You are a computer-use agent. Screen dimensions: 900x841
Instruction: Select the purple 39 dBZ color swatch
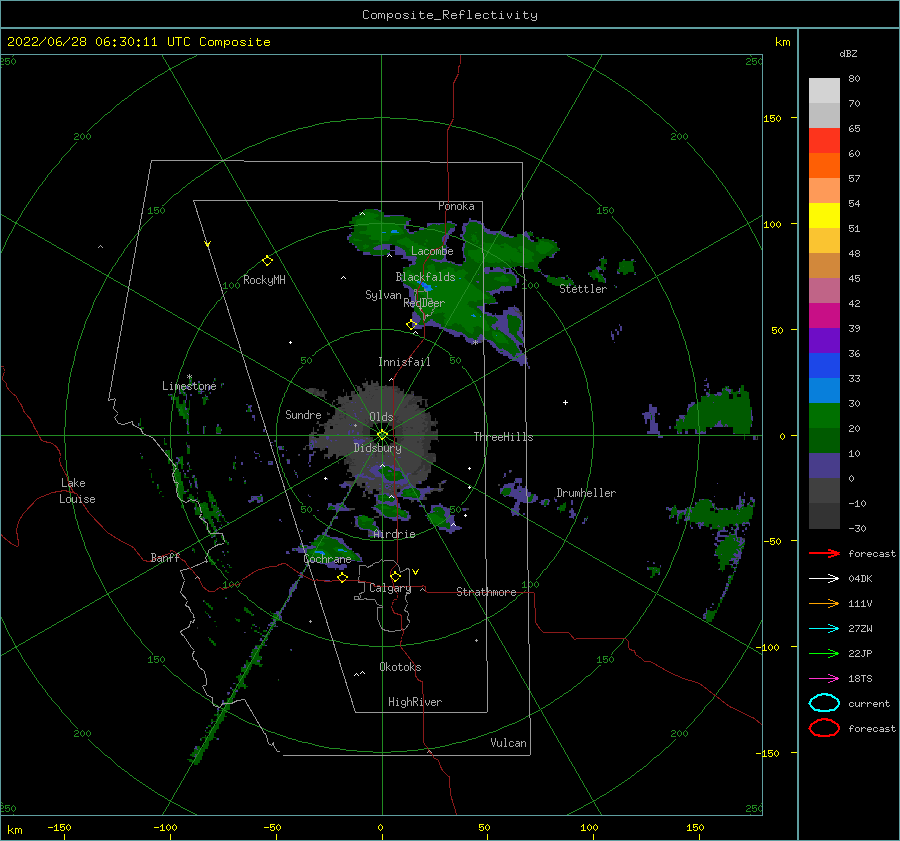point(824,340)
